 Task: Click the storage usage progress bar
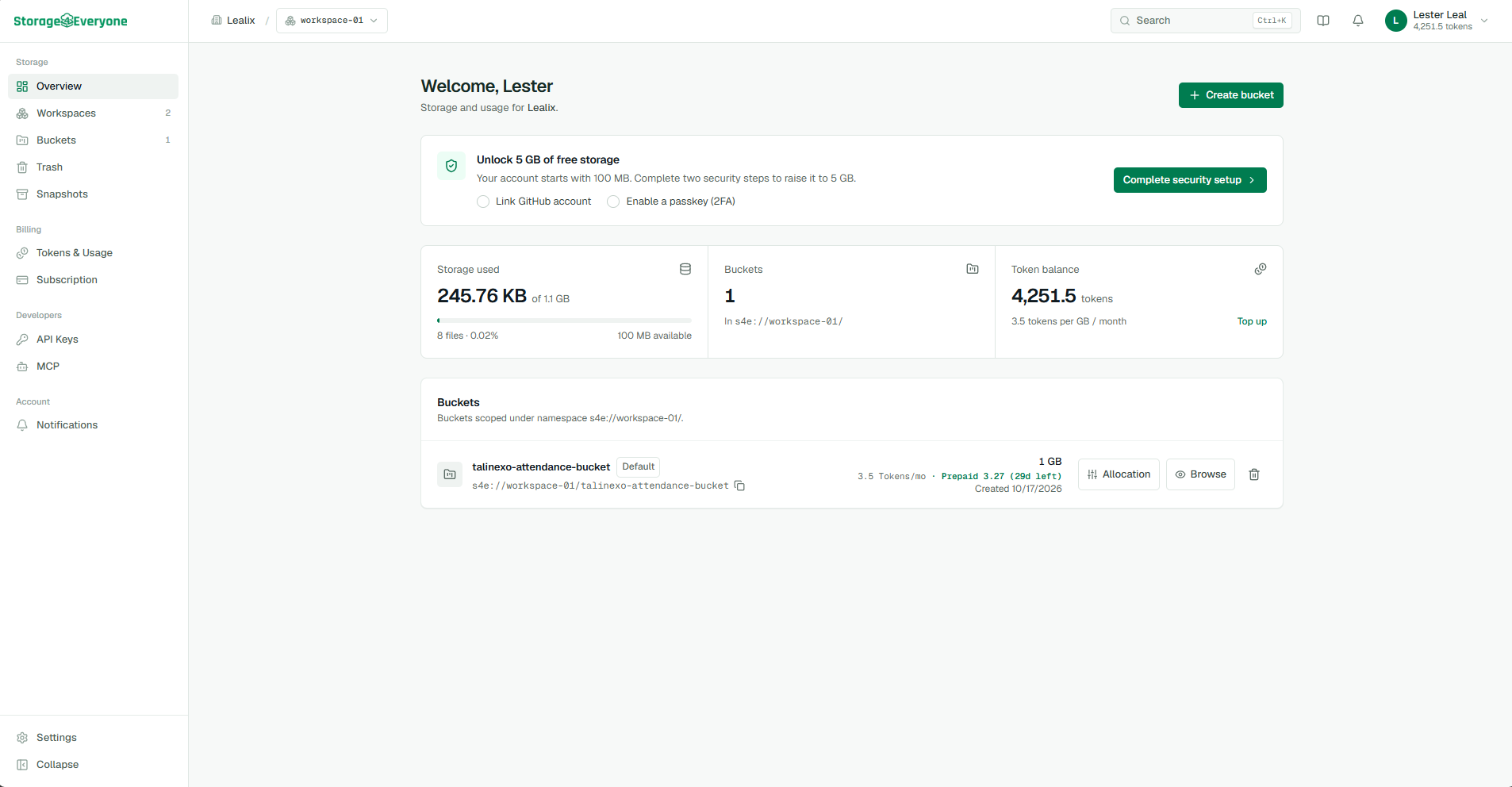coord(564,321)
